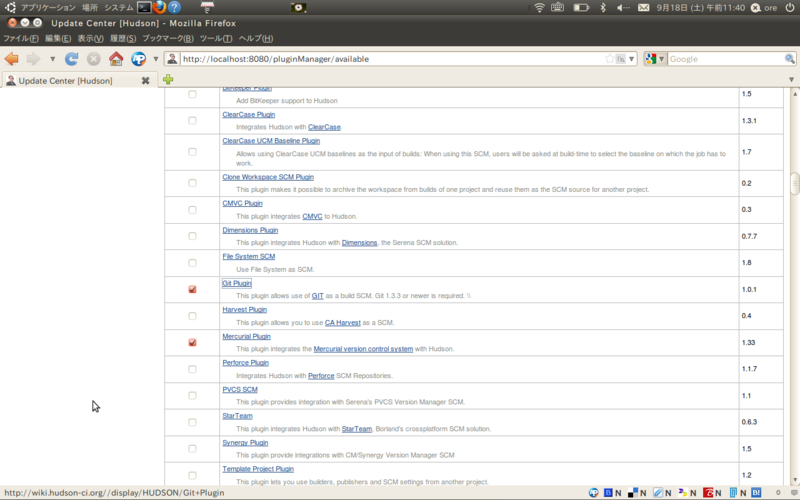Open a new tab with the green plus
Screen dimensions: 800x500
(168, 80)
